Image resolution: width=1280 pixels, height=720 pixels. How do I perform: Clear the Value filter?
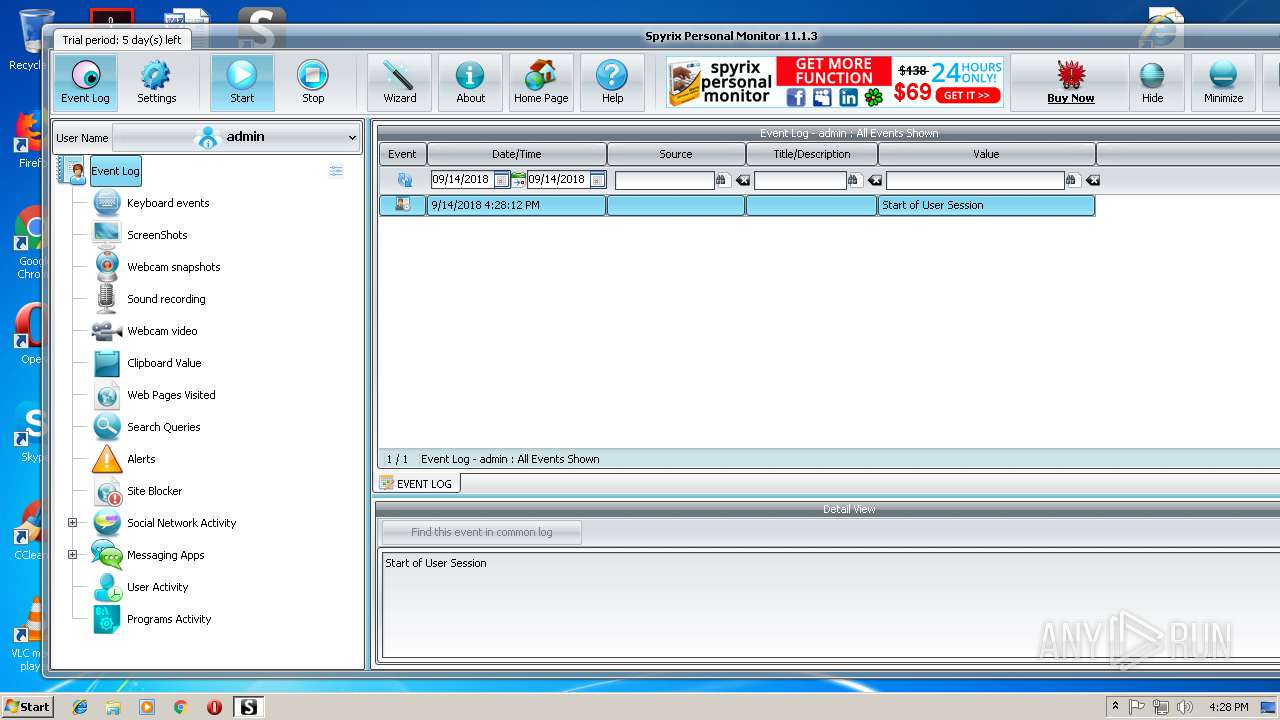click(x=1092, y=180)
